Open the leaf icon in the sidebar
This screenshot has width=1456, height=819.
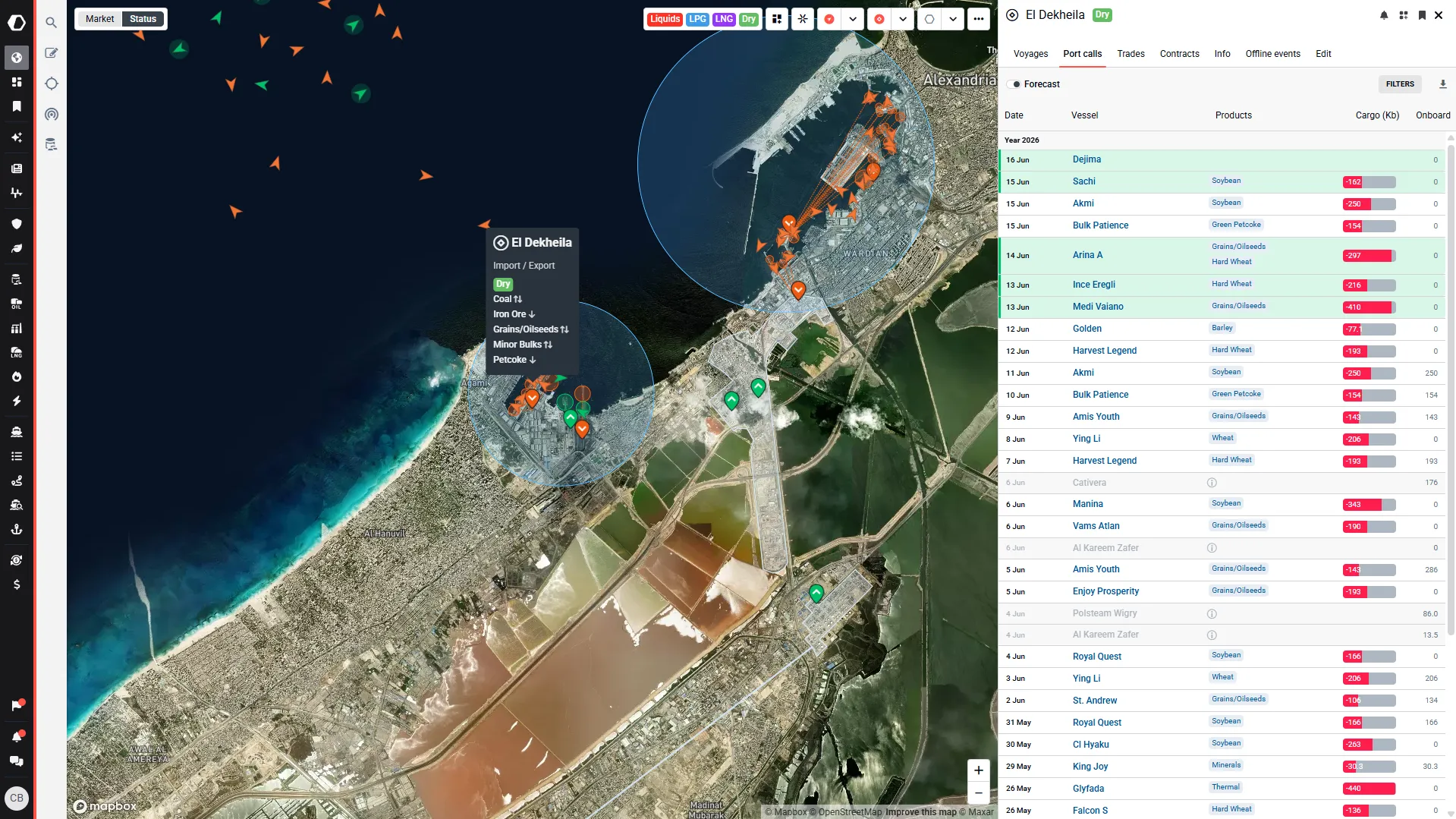tap(17, 248)
